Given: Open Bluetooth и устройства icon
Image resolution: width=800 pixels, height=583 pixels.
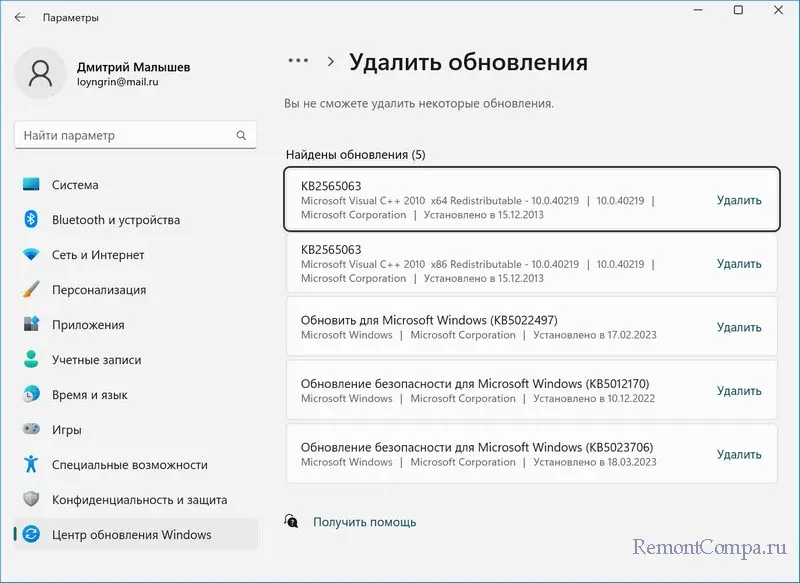Looking at the screenshot, I should pyautogui.click(x=32, y=220).
